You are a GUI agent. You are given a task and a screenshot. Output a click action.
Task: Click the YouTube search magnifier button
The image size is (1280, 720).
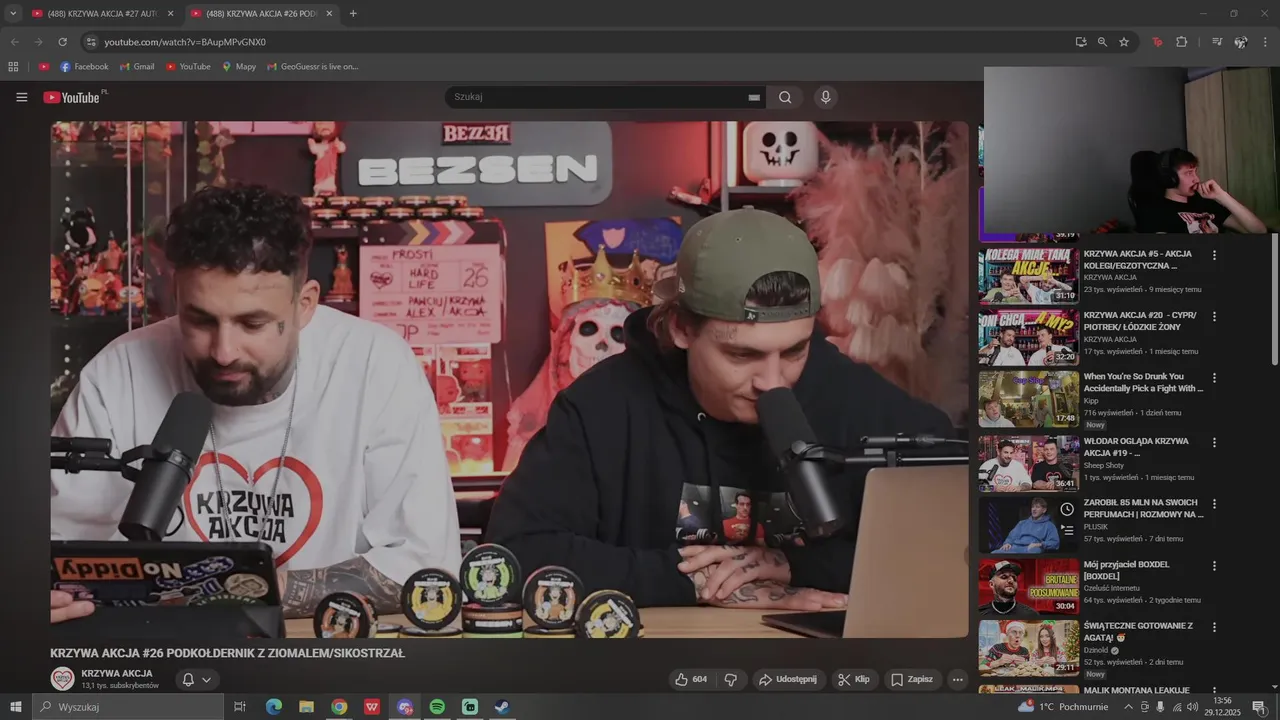[x=785, y=97]
